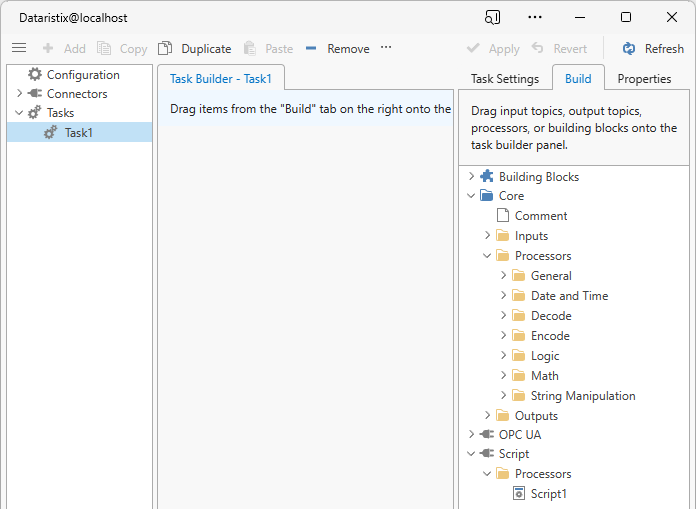The height and width of the screenshot is (509, 696).
Task: Expand the String Manipulation folder
Action: [504, 396]
